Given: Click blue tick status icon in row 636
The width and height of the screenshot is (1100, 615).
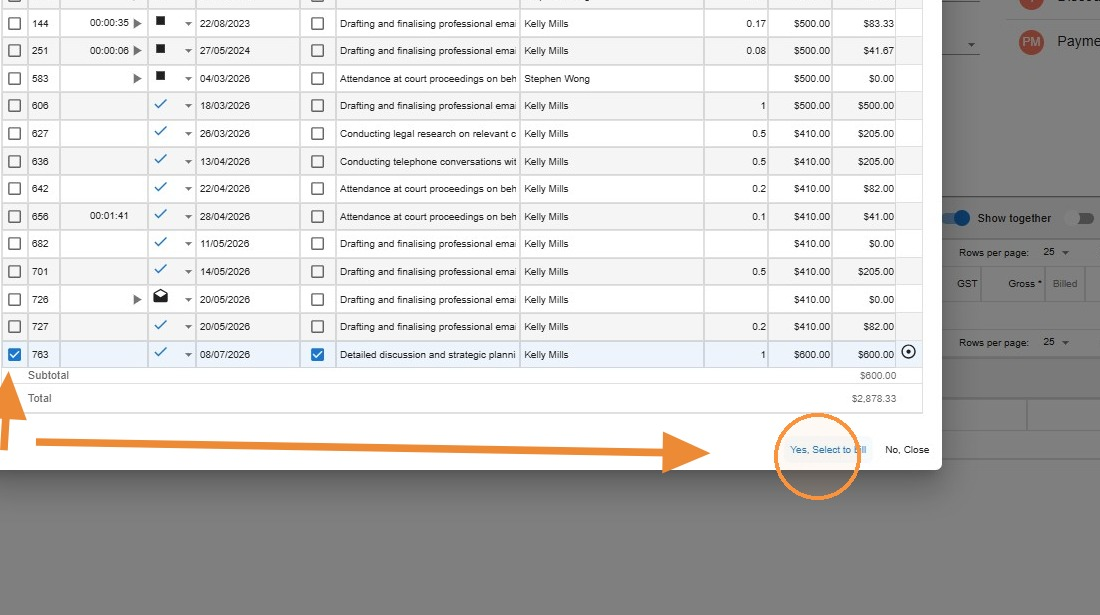Looking at the screenshot, I should (x=161, y=159).
